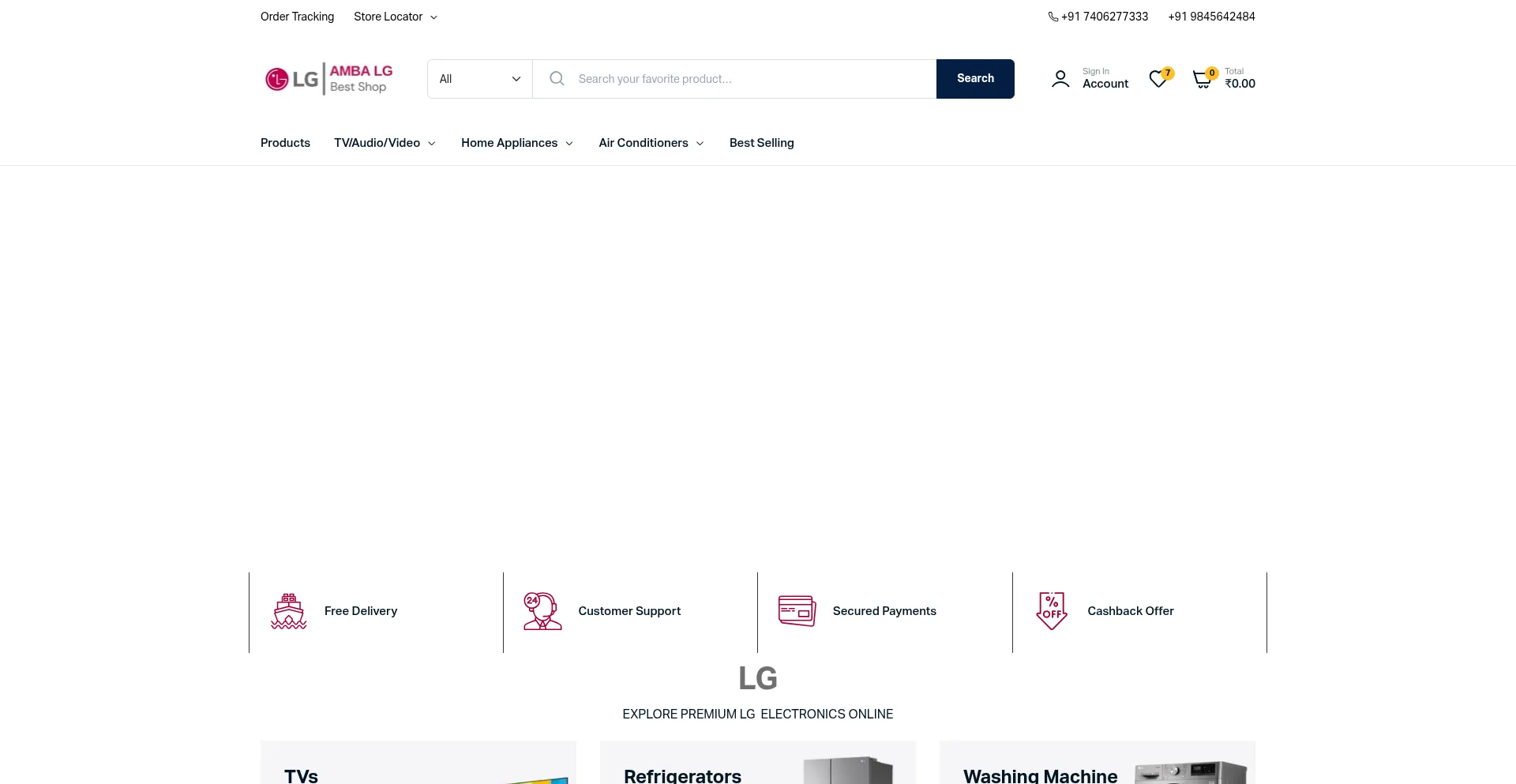The height and width of the screenshot is (784, 1516).
Task: Click the LG Amba Best Shop logo
Action: [328, 79]
